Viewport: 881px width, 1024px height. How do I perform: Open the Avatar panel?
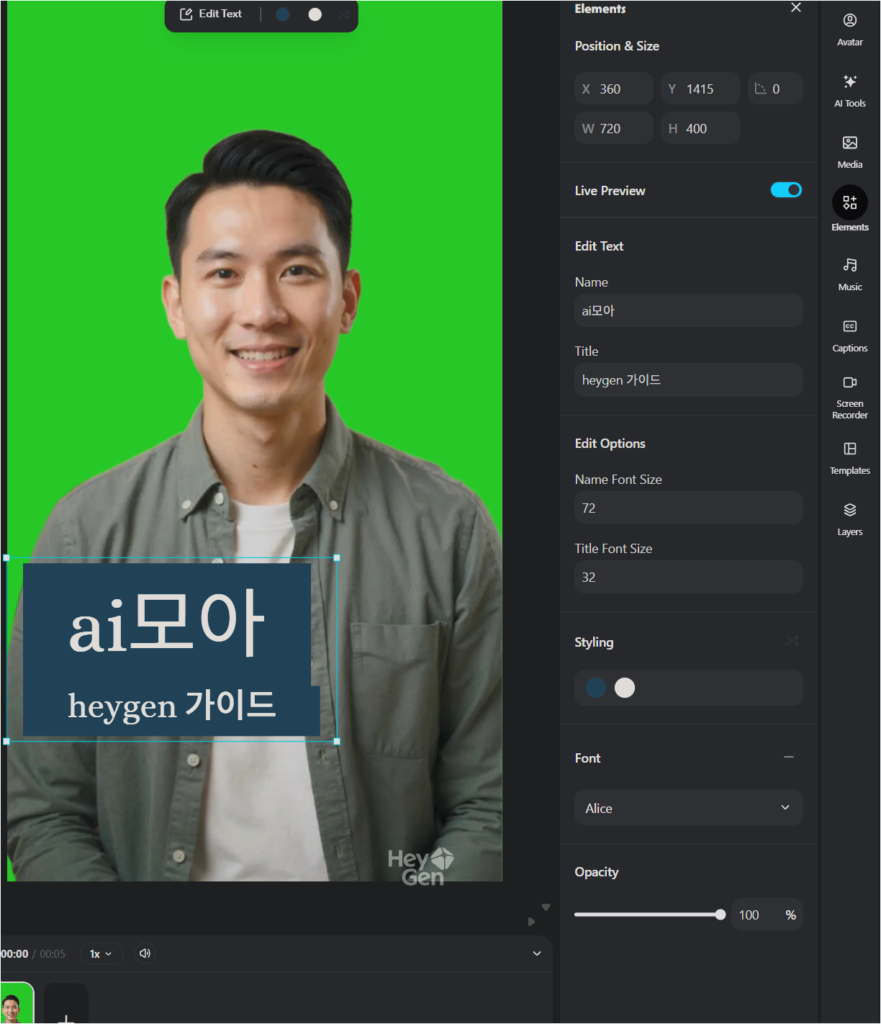tap(848, 28)
